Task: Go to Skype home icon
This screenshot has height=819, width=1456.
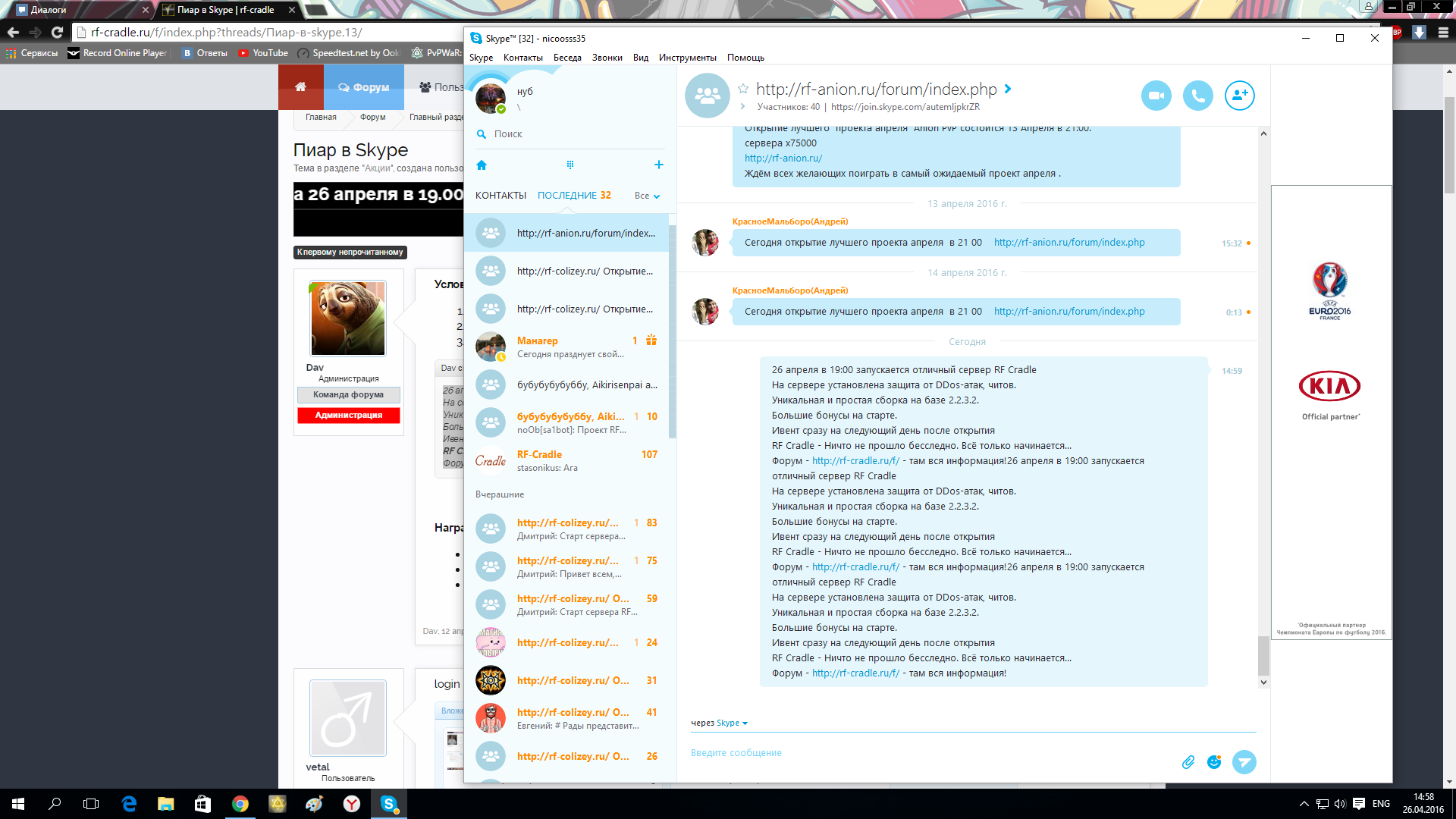Action: [x=482, y=165]
